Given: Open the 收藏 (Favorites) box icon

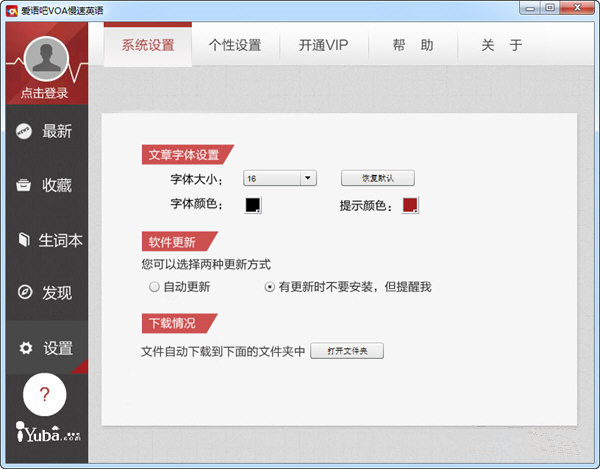Looking at the screenshot, I should (x=24, y=186).
